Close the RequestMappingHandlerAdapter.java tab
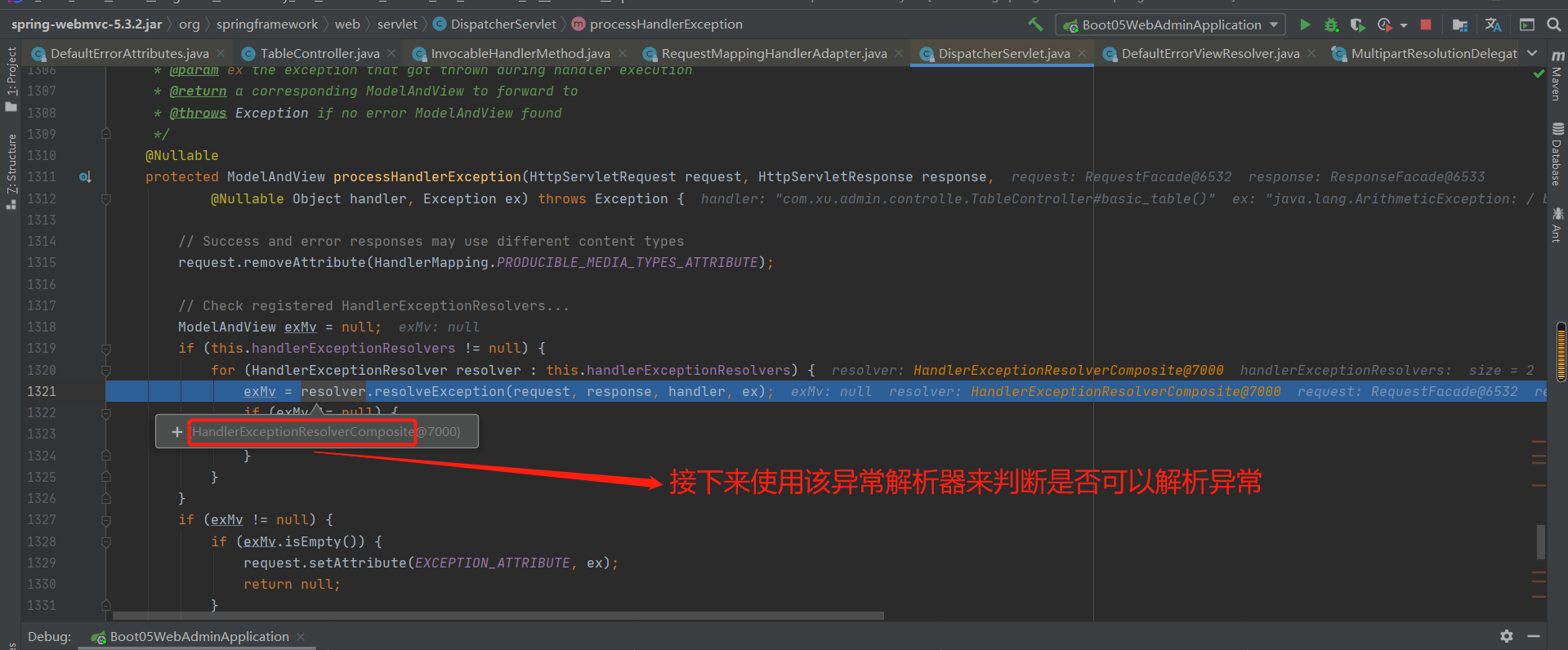 point(899,53)
